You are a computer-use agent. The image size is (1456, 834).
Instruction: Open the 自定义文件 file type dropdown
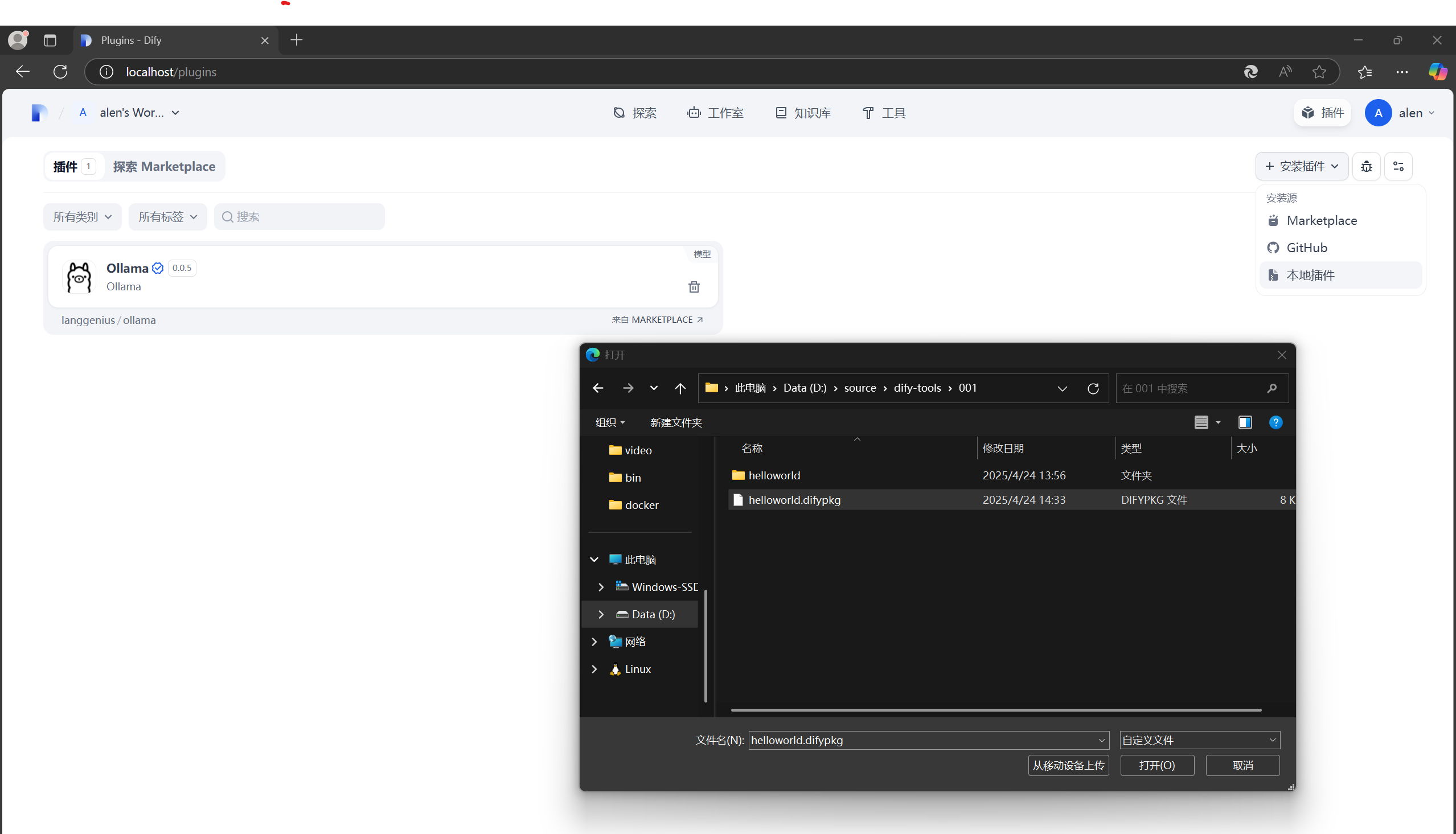click(1199, 740)
